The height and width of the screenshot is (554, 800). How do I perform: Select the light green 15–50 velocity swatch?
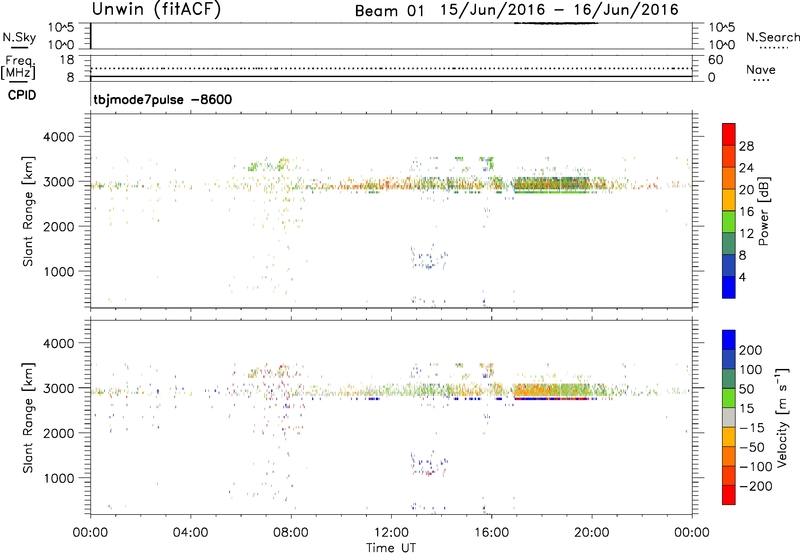pos(729,398)
